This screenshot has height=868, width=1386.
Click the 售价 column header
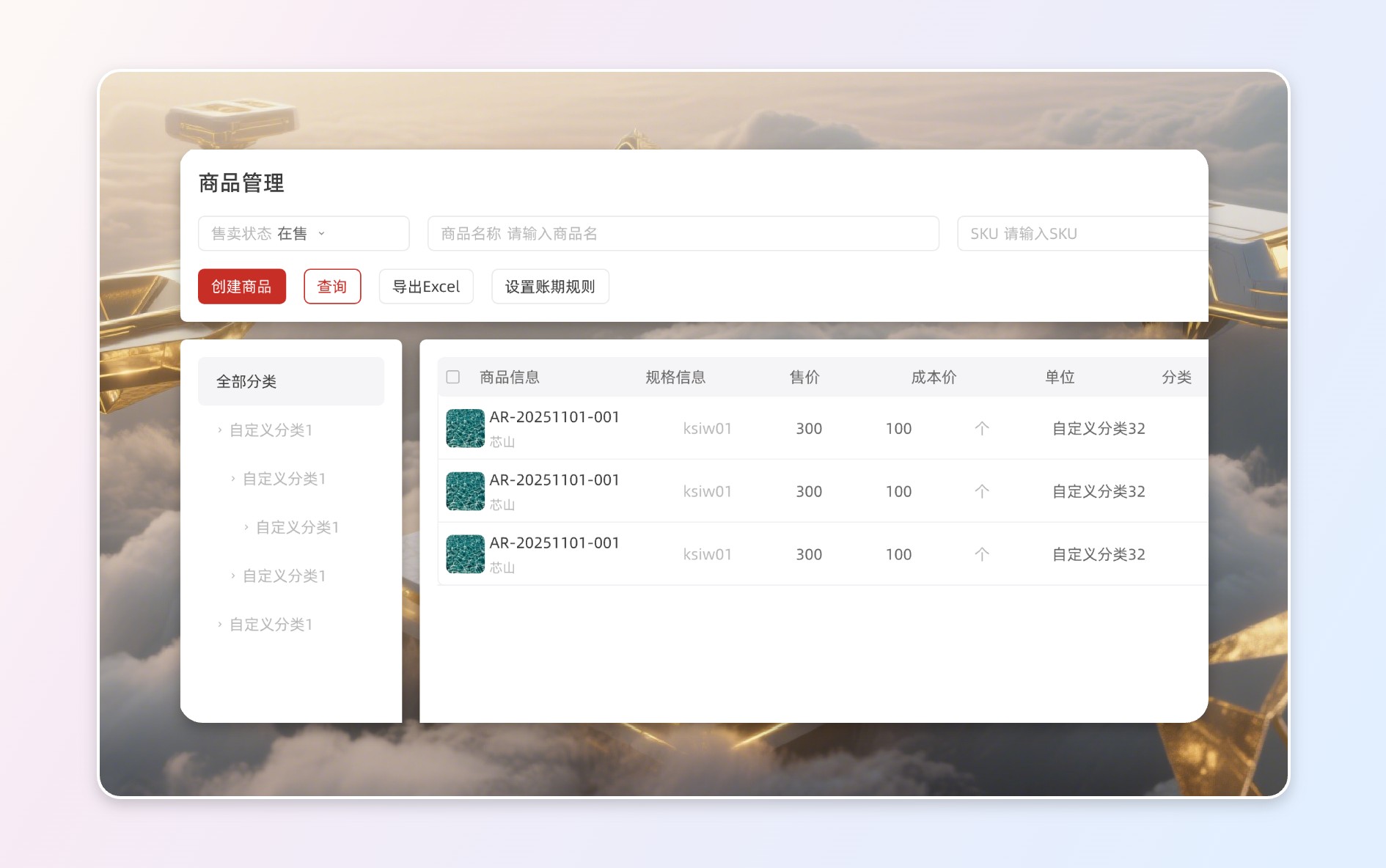point(804,377)
